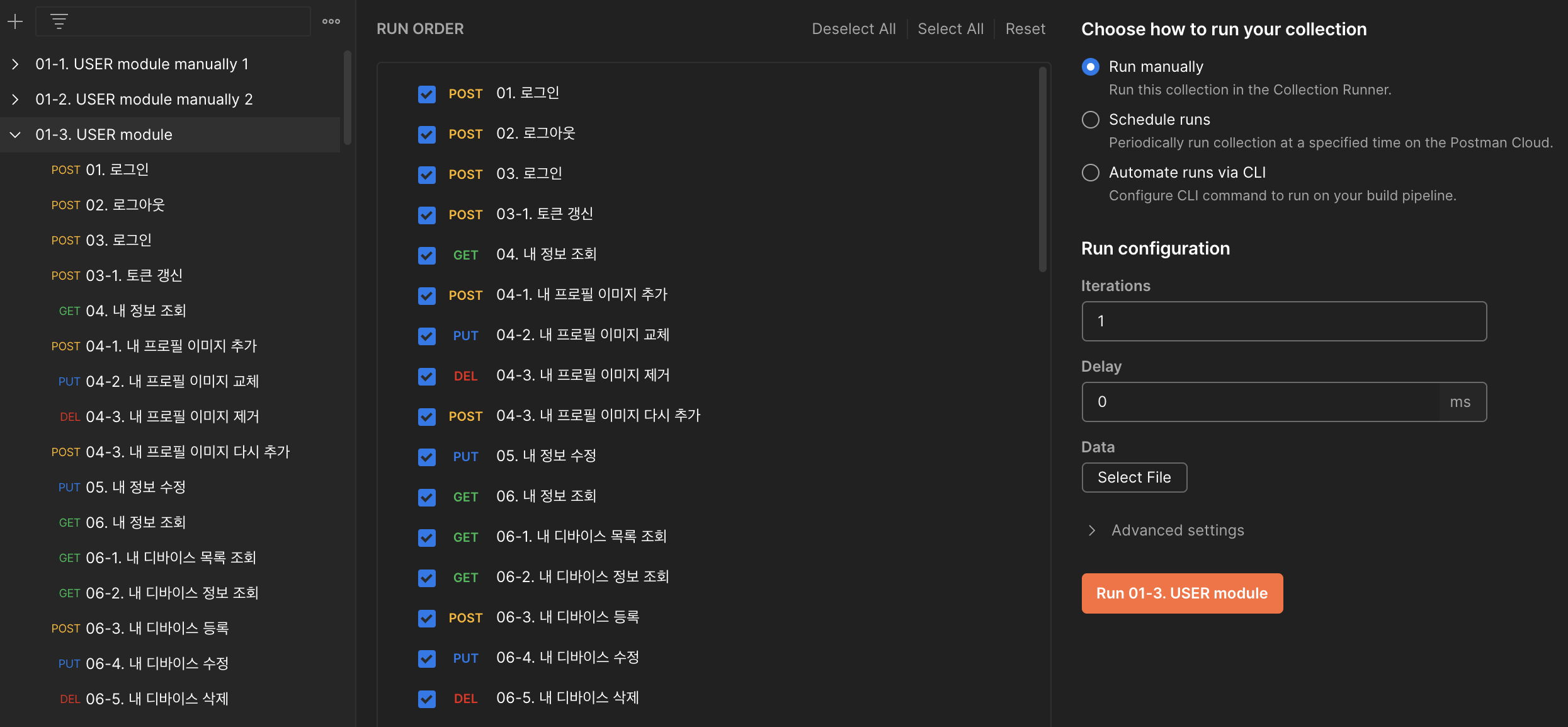The image size is (1568, 727).
Task: Click the filter icon in sidebar search
Action: [59, 22]
